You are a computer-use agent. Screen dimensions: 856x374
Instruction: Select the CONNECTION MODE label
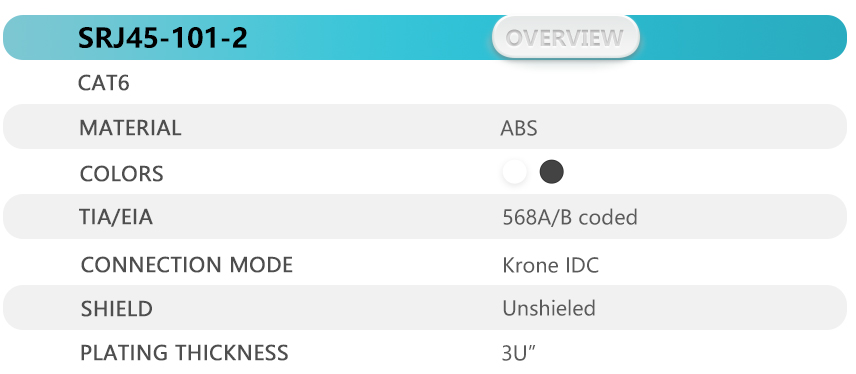(187, 265)
